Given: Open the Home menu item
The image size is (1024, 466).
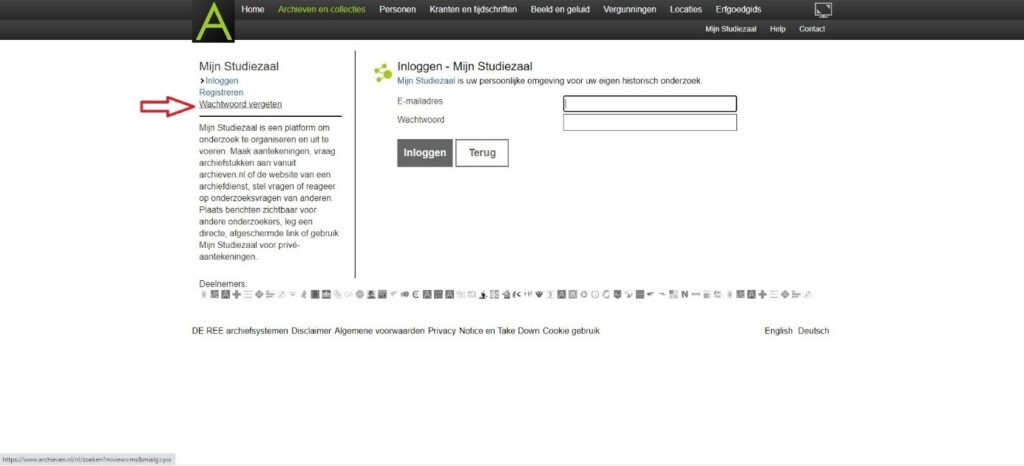Looking at the screenshot, I should [253, 10].
